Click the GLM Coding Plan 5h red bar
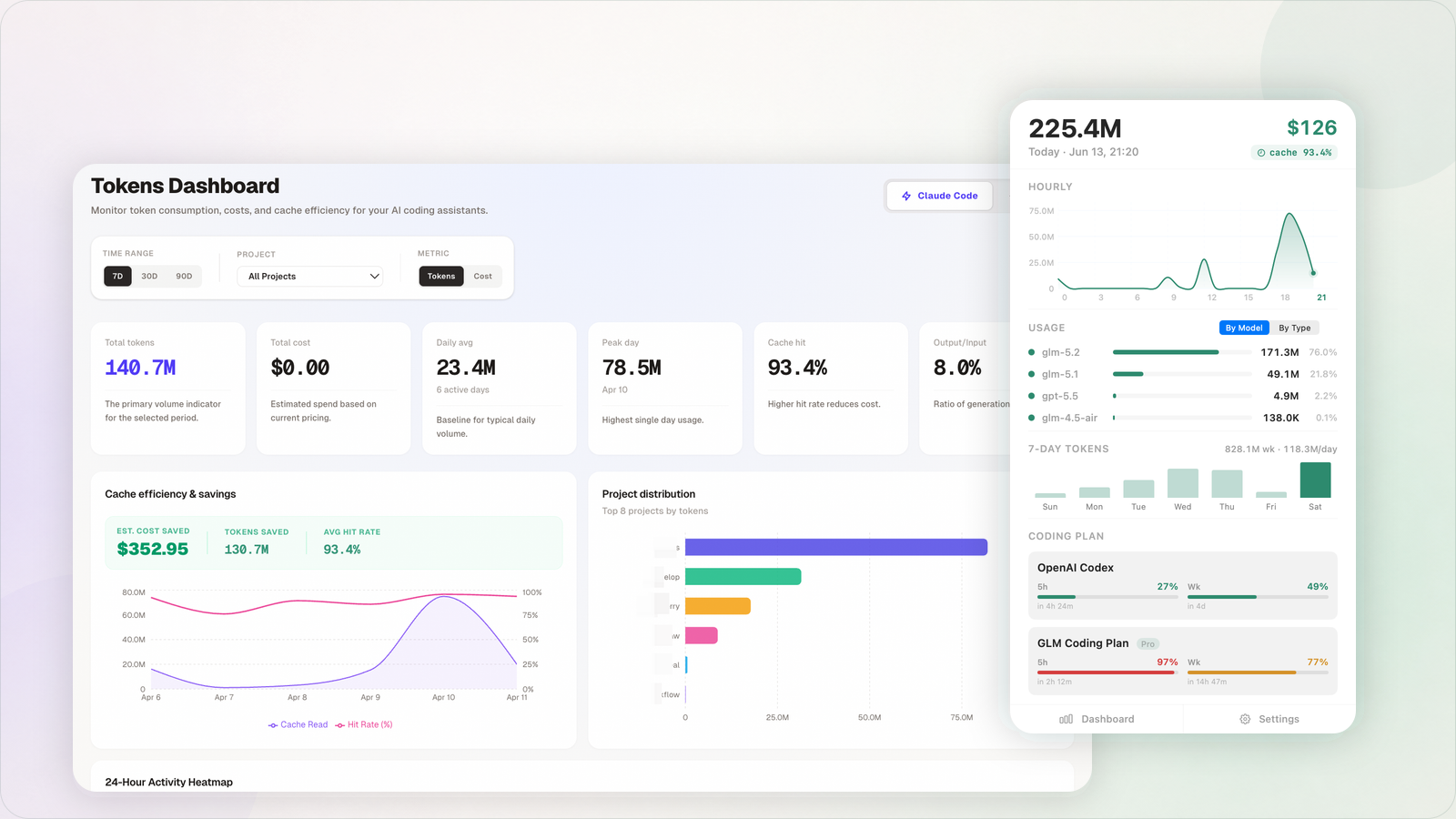Screen dimensions: 1456x819 point(1107,672)
